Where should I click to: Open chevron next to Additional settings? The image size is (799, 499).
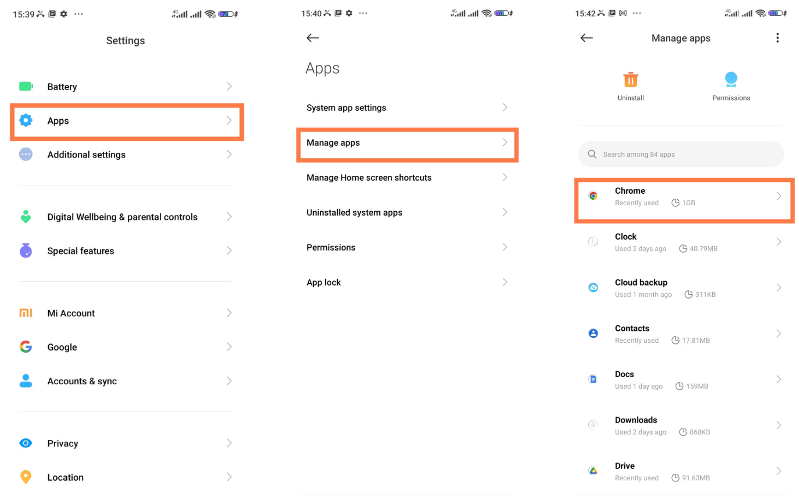click(x=229, y=154)
